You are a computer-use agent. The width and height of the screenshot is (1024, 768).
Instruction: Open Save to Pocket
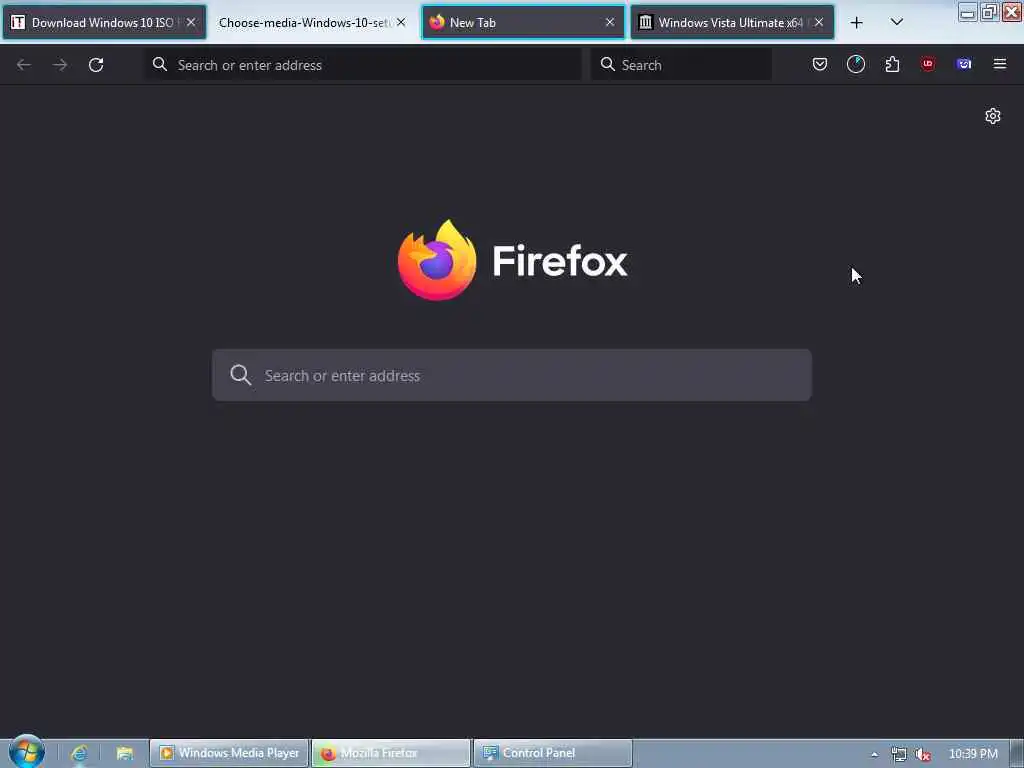coord(820,64)
